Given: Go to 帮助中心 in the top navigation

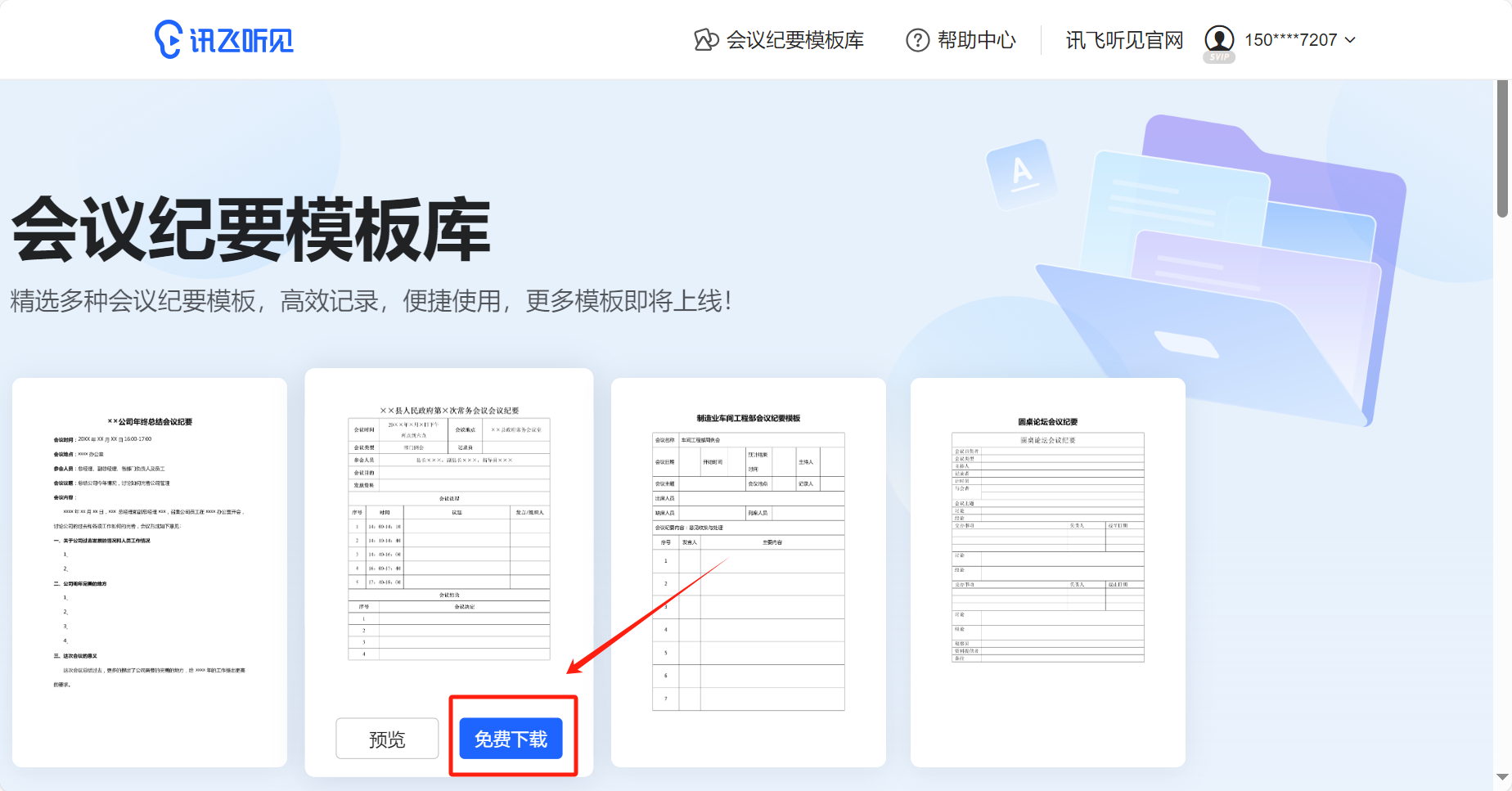Looking at the screenshot, I should tap(976, 40).
